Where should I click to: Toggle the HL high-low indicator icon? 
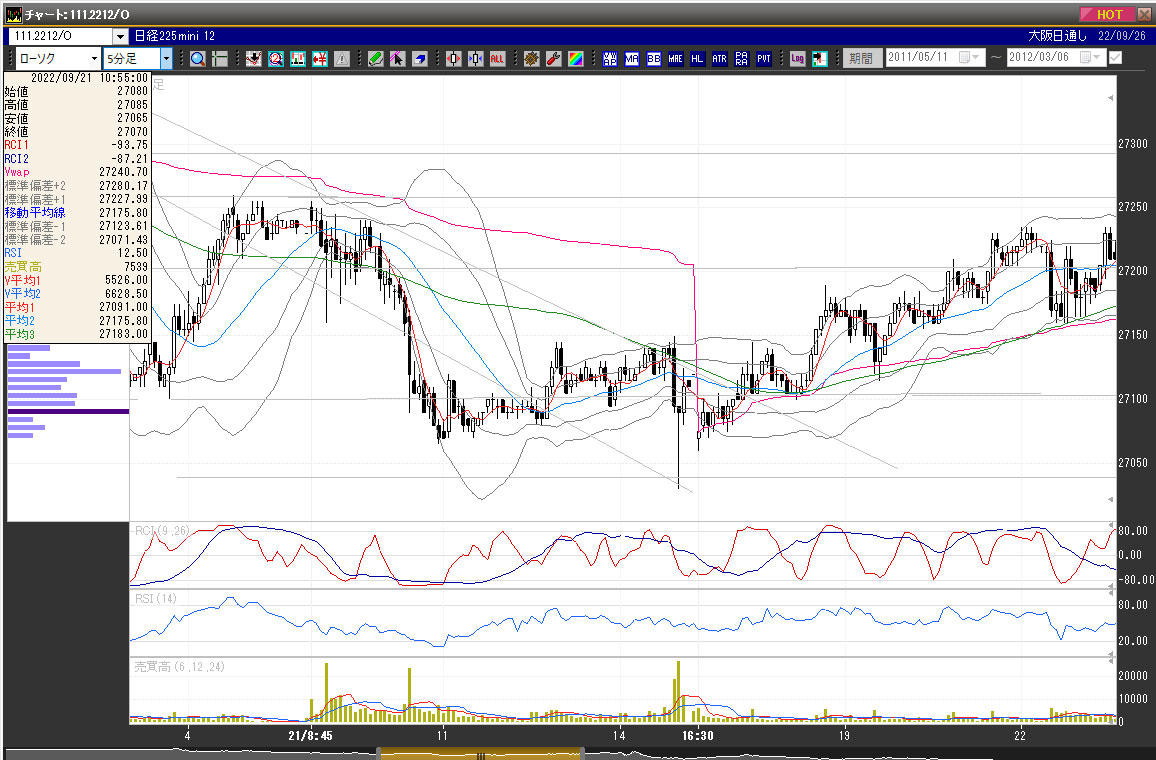[697, 59]
